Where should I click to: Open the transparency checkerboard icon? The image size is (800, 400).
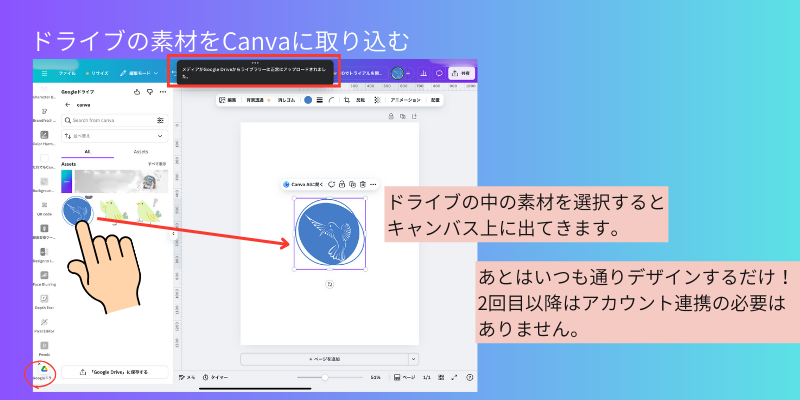coord(378,100)
